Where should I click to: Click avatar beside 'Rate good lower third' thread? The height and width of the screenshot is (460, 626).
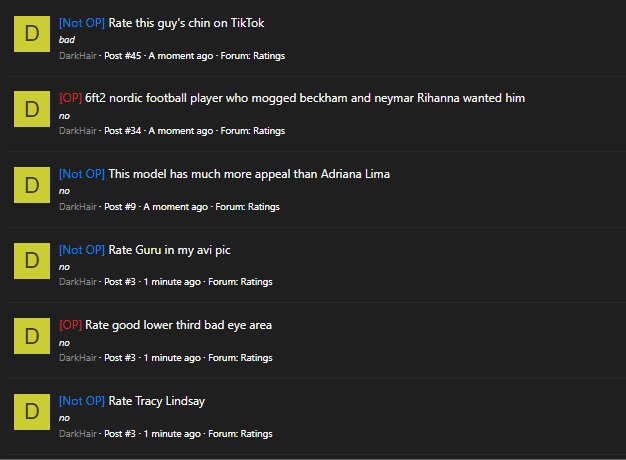click(x=32, y=336)
